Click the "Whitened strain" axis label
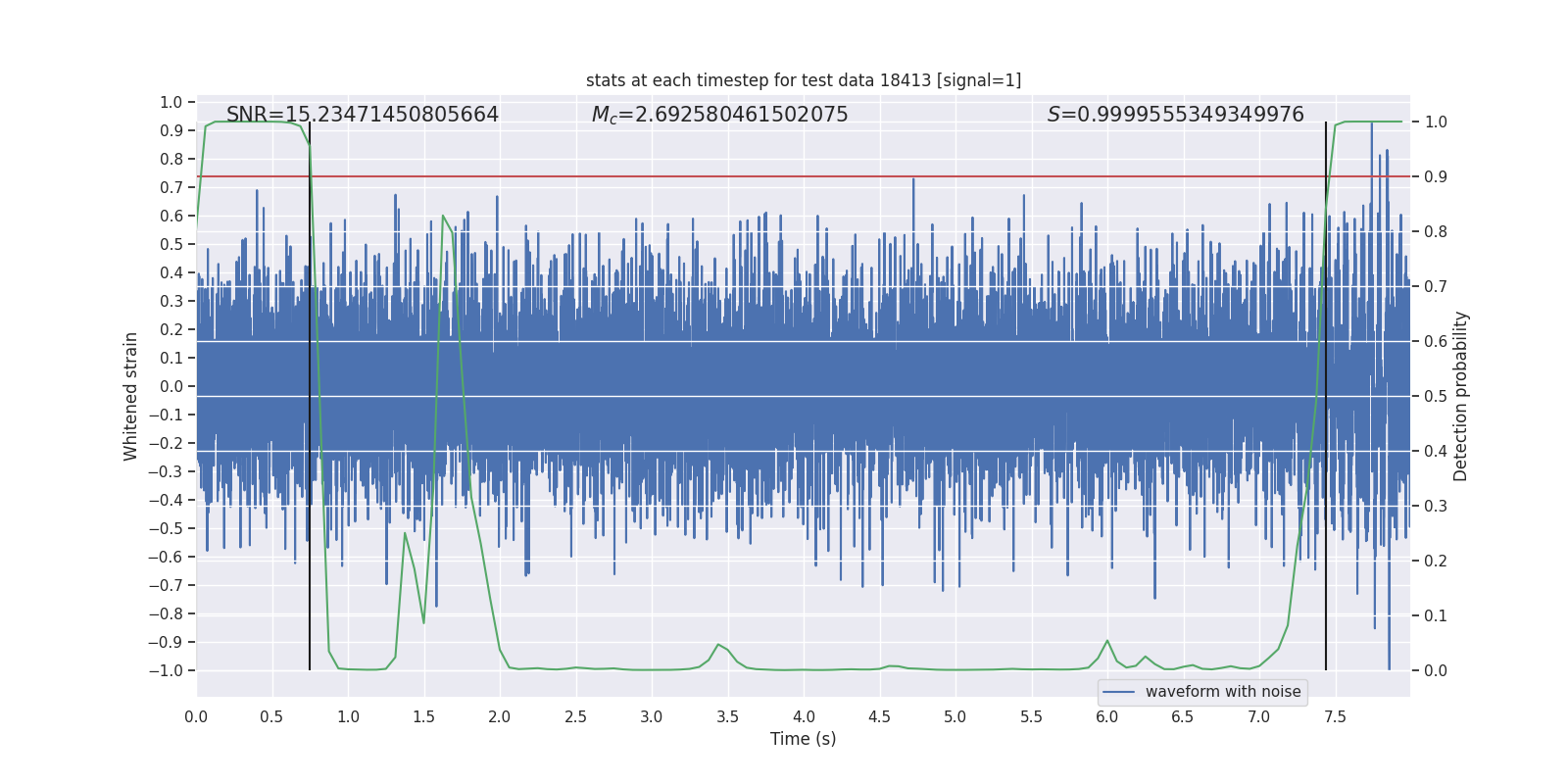 131,396
